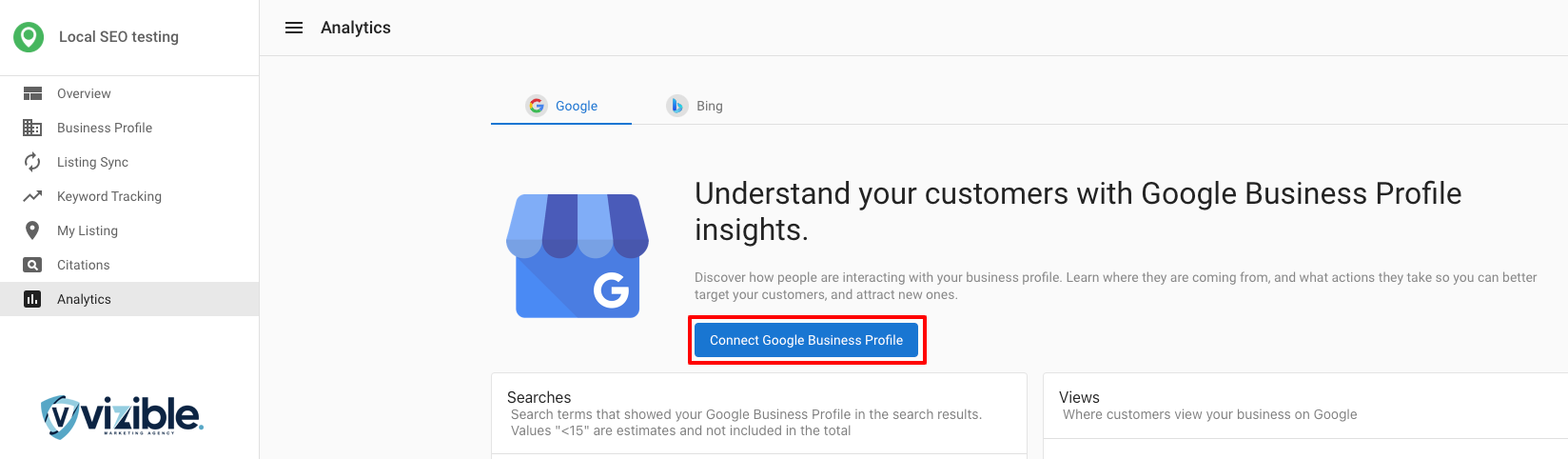Click the Keyword Tracking trend icon
Viewport: 1568px width, 459px height.
coord(32,196)
